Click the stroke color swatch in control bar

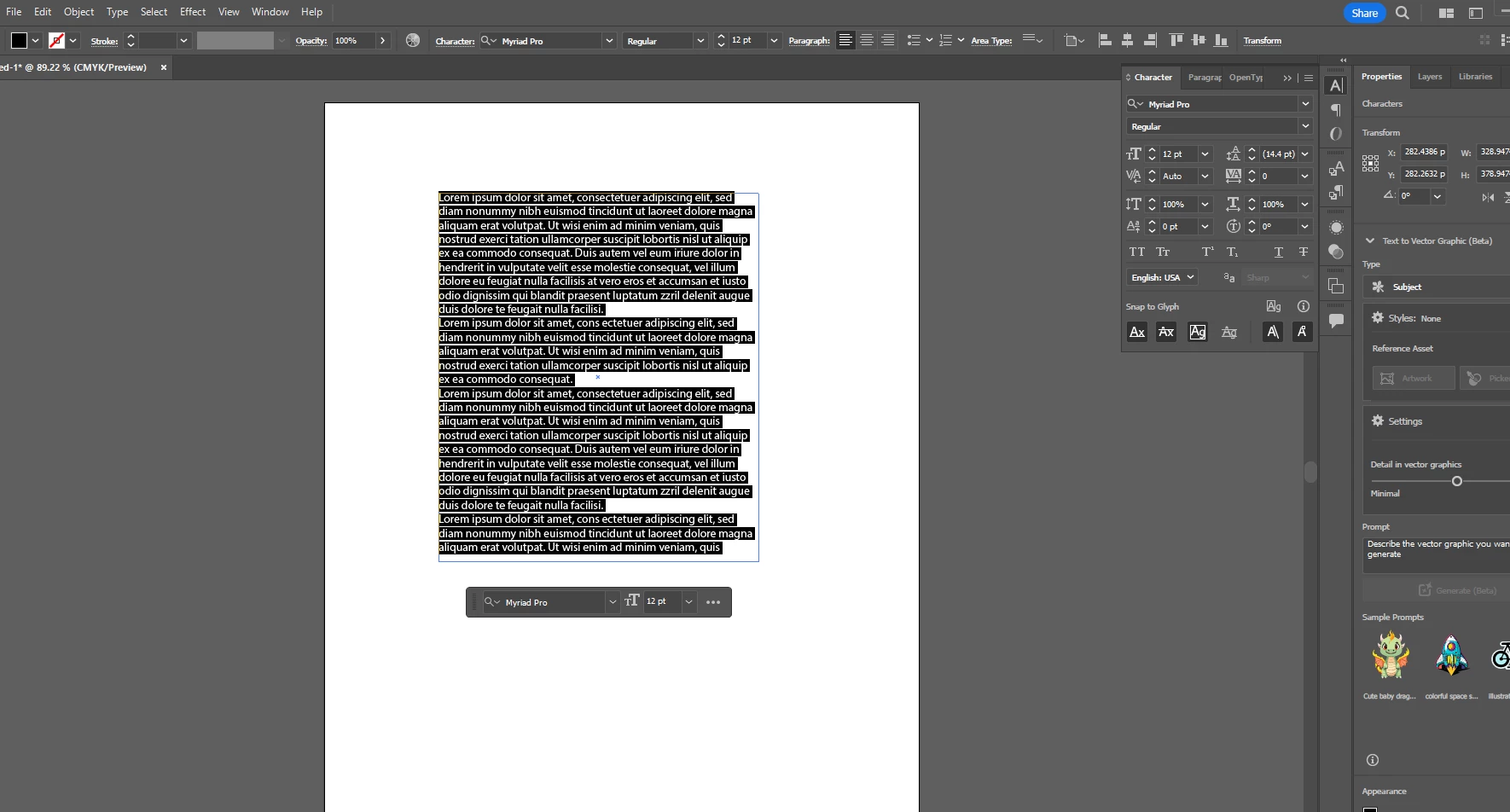(56, 40)
